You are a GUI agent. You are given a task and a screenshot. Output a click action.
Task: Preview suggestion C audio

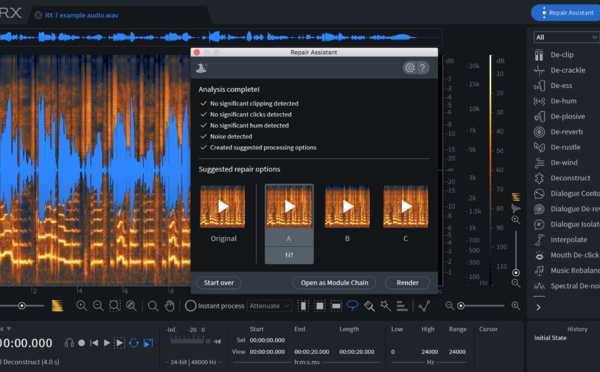coord(406,207)
